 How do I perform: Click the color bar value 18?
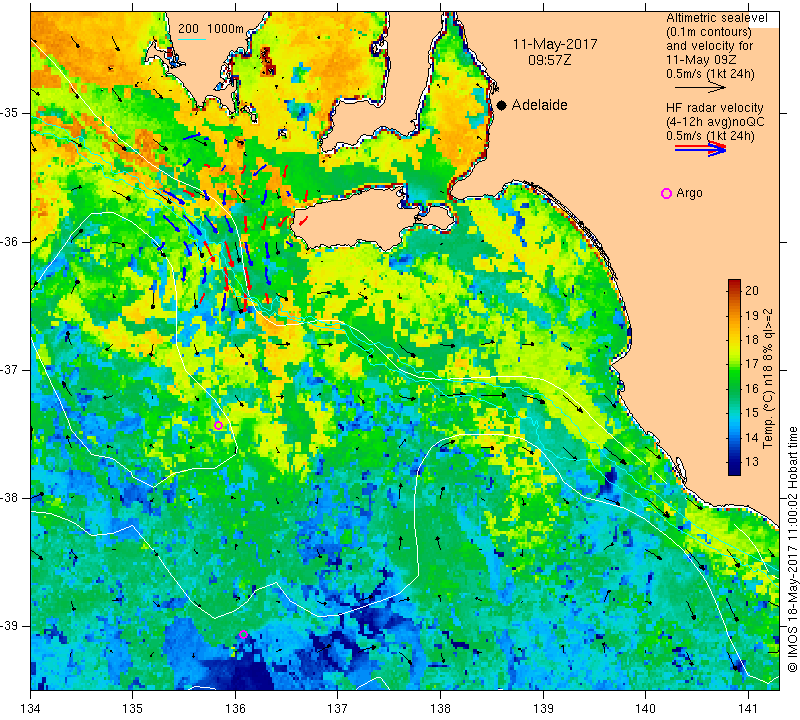(x=752, y=340)
